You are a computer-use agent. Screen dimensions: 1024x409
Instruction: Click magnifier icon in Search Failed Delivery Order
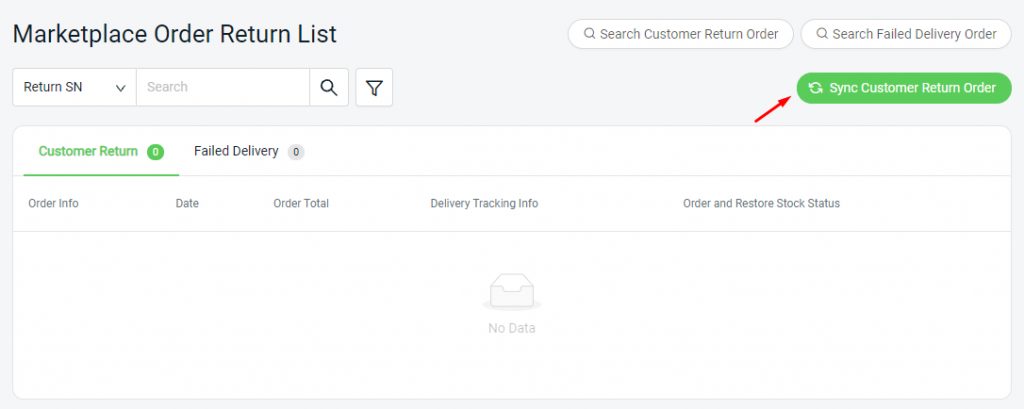[x=822, y=33]
